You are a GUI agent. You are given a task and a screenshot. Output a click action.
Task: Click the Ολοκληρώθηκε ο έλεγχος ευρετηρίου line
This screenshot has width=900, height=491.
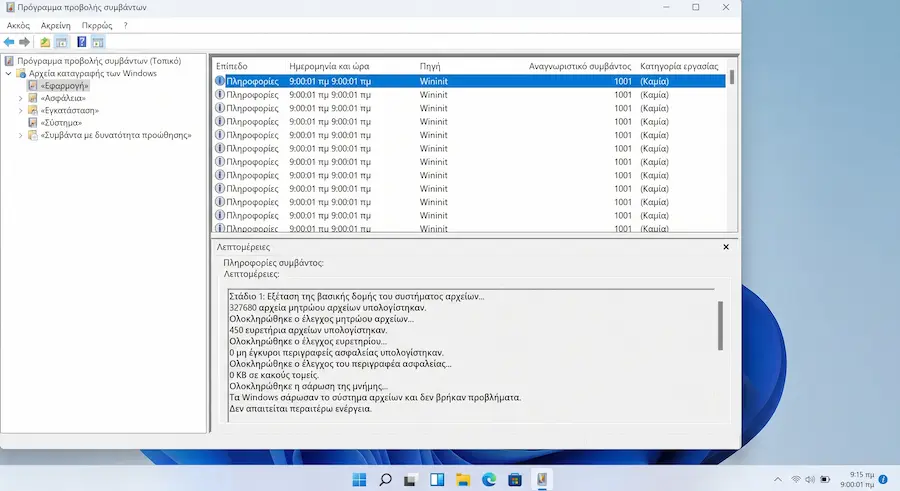point(308,342)
